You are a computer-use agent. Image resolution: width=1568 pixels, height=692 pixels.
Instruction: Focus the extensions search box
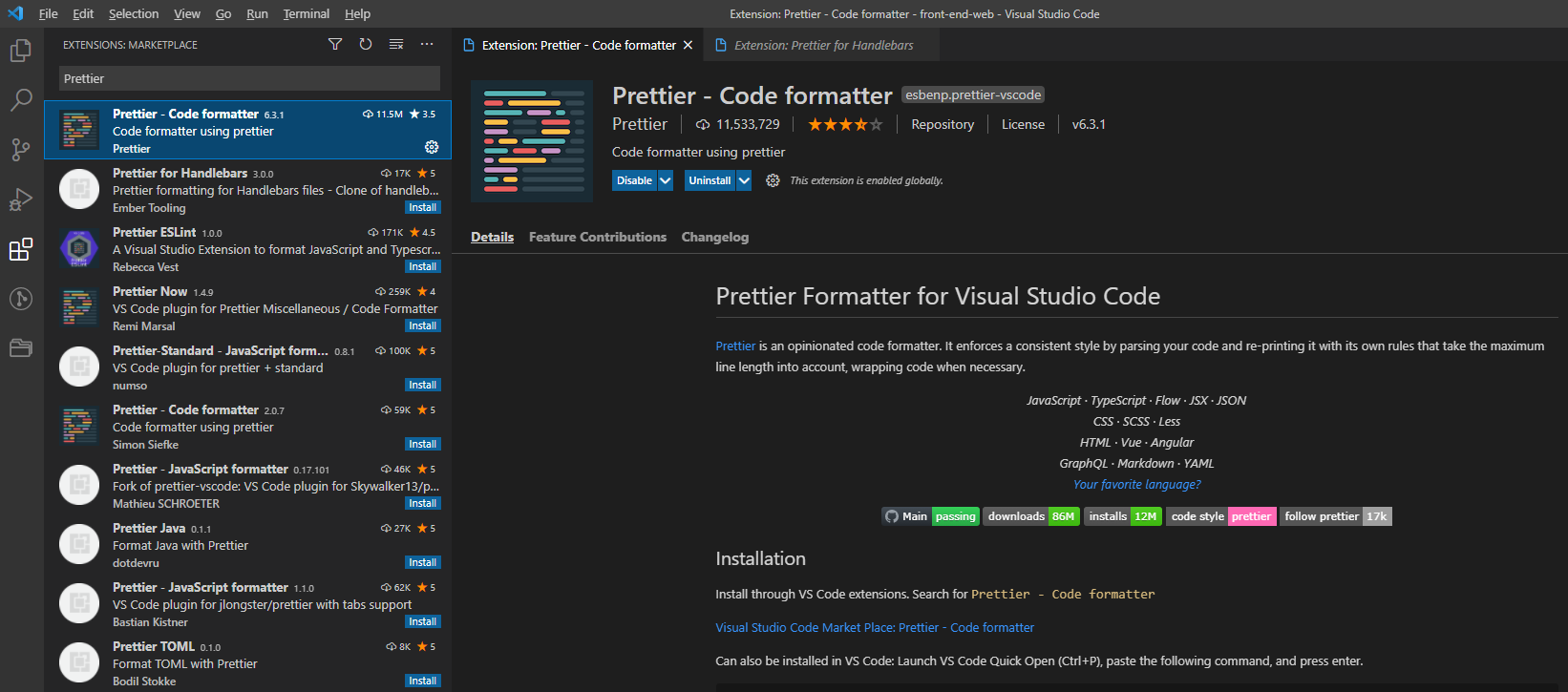click(x=249, y=78)
